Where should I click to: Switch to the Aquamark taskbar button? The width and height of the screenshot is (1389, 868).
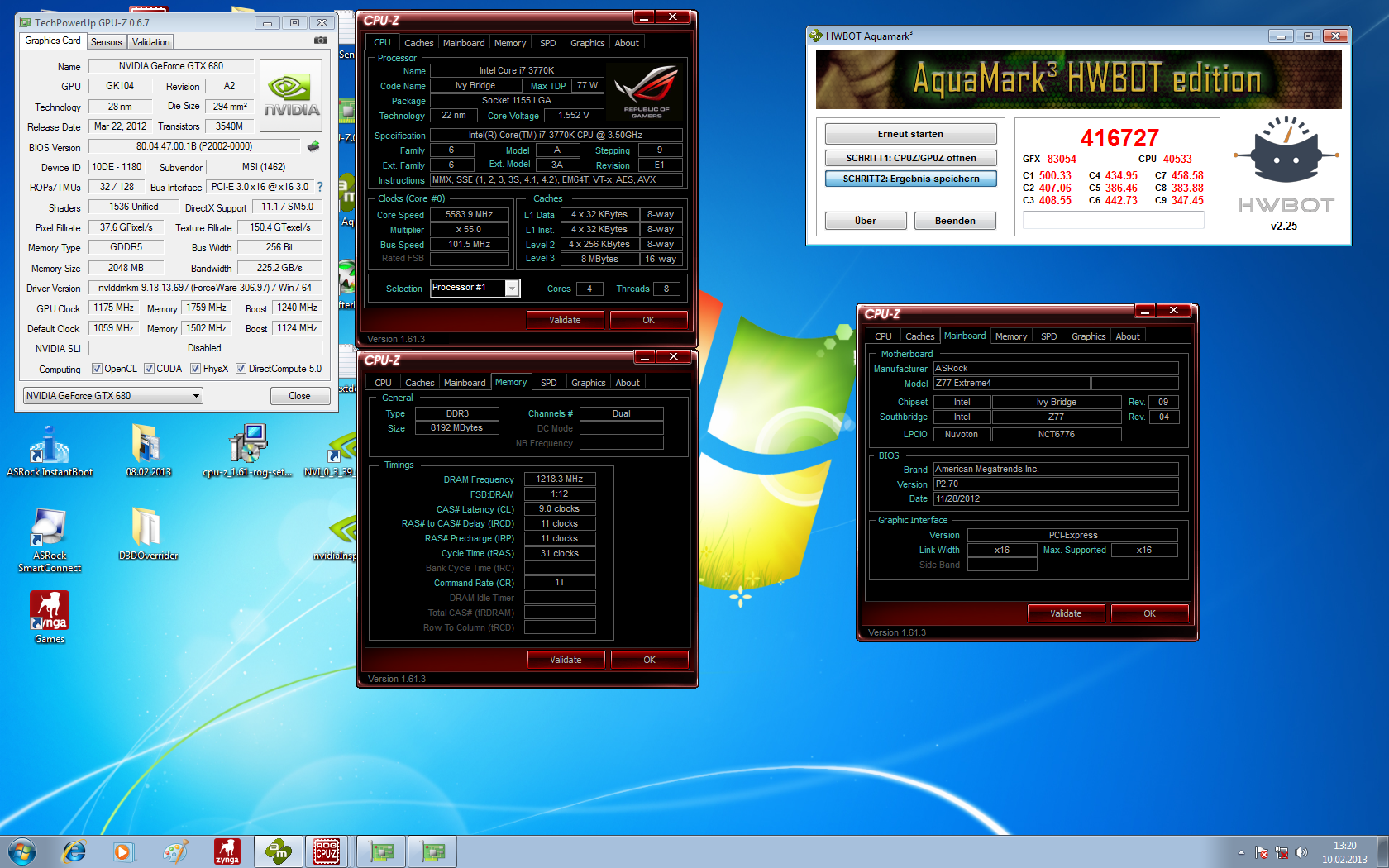point(278,851)
